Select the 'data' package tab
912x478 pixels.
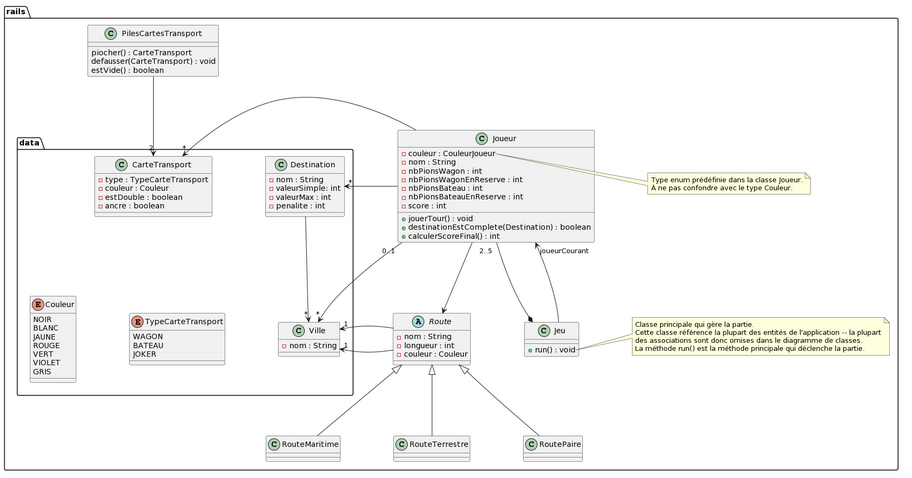[32, 144]
